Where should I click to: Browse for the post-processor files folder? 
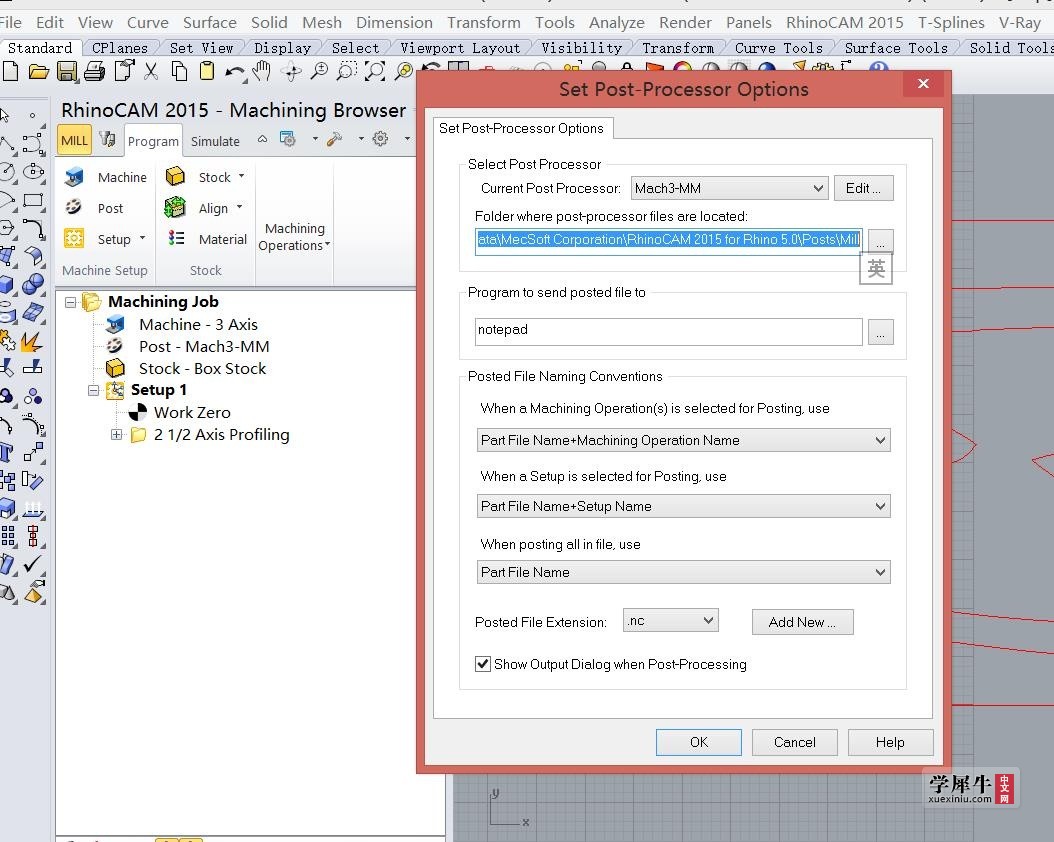(881, 241)
